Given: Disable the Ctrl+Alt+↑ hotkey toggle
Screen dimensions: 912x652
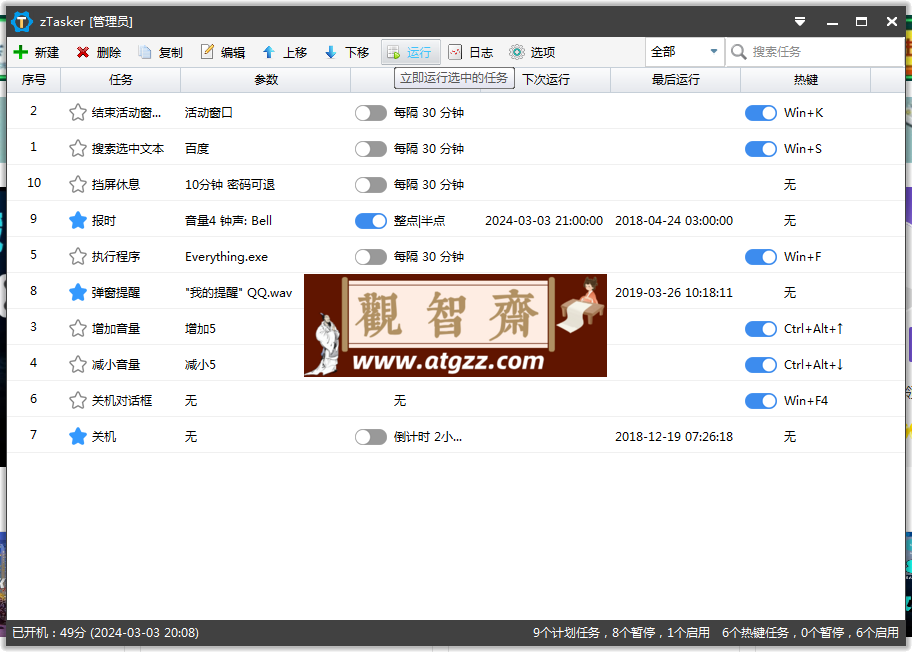Looking at the screenshot, I should [x=761, y=329].
